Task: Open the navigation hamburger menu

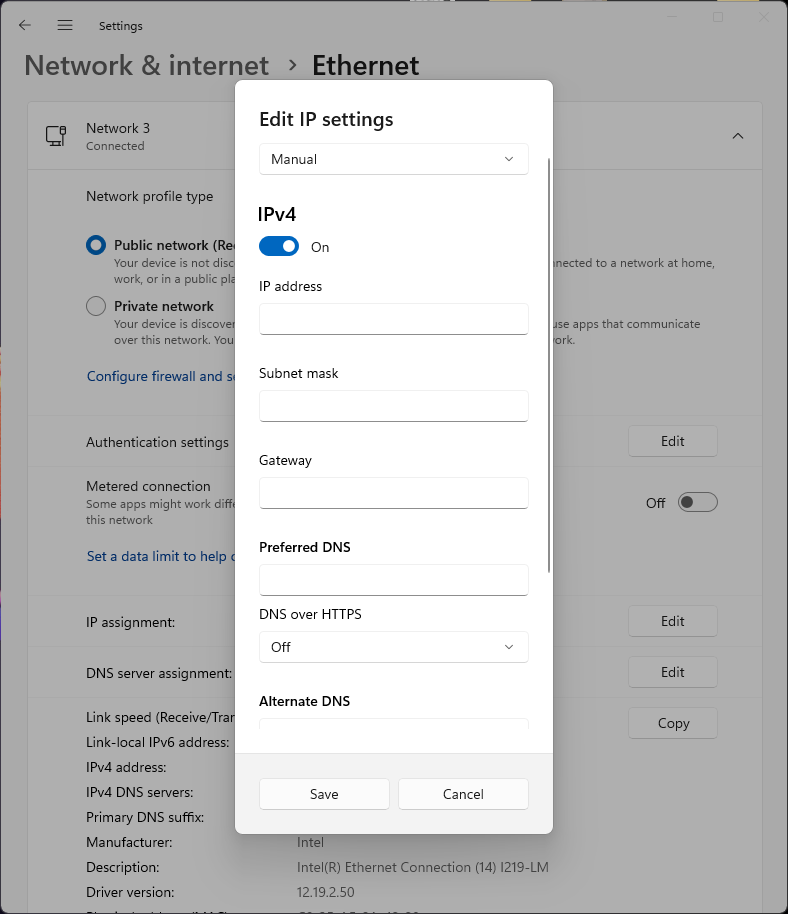Action: 65,25
